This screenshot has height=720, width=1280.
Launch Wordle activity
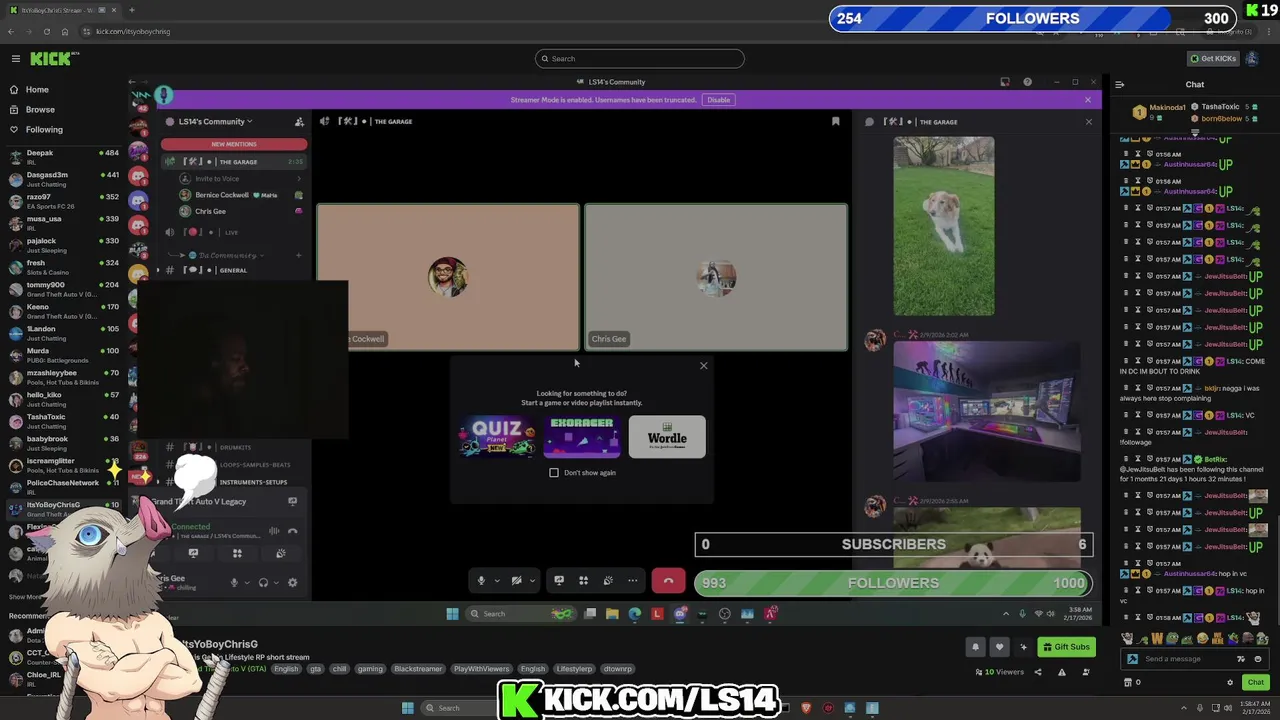pyautogui.click(x=667, y=438)
